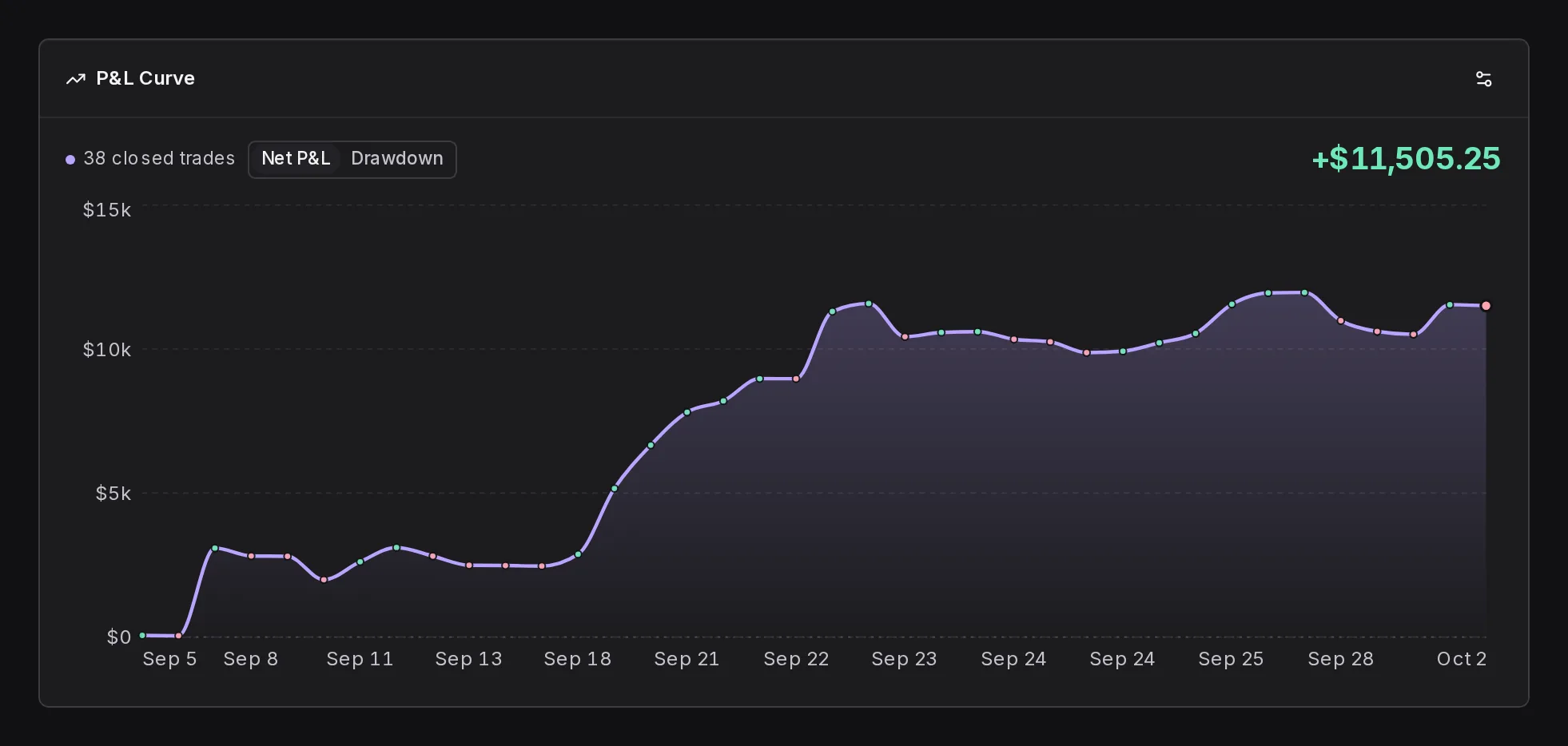Click the Oct 2 date label
The width and height of the screenshot is (1568, 746).
coord(1462,659)
